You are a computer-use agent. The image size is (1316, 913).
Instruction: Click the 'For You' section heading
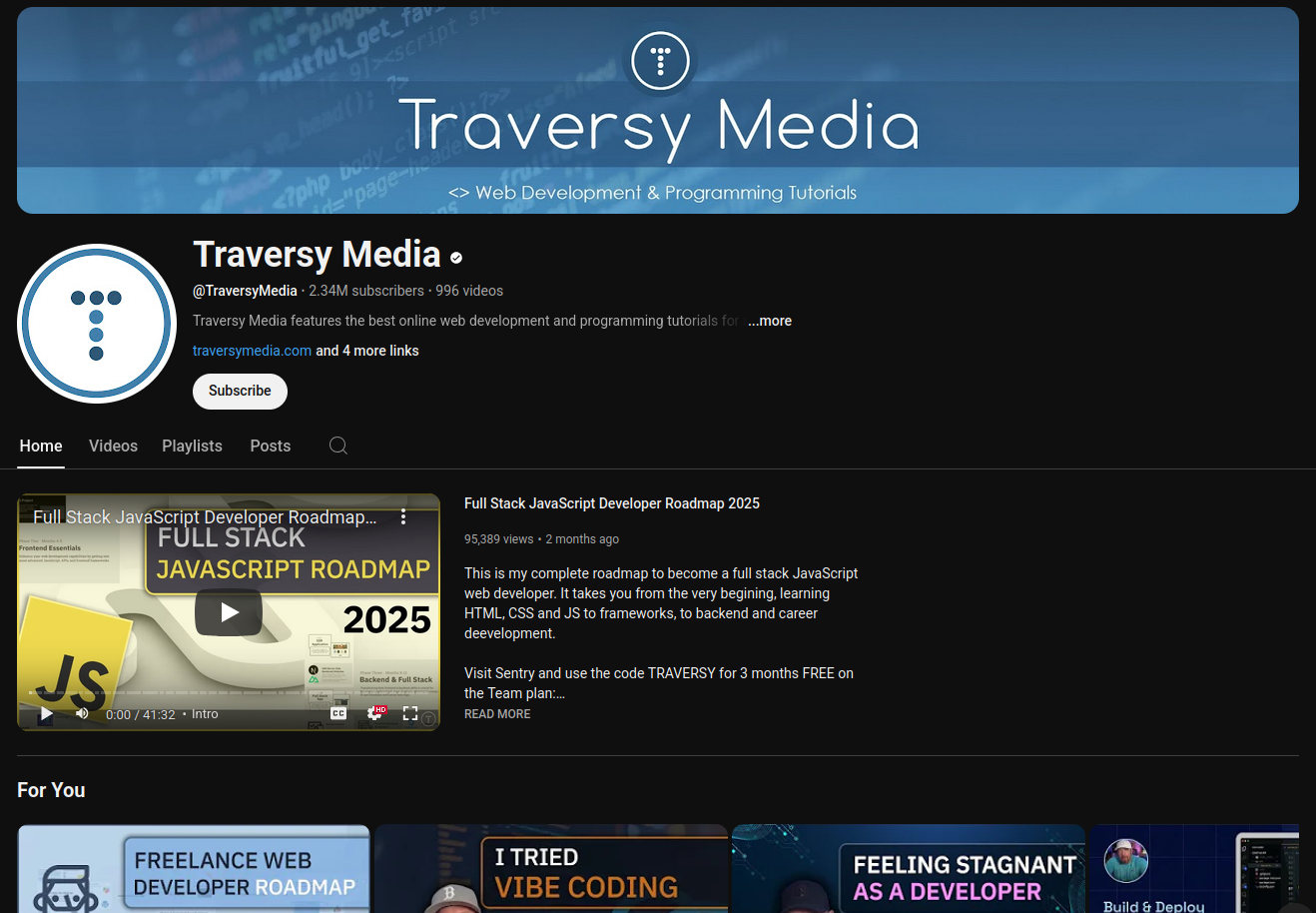[x=51, y=790]
